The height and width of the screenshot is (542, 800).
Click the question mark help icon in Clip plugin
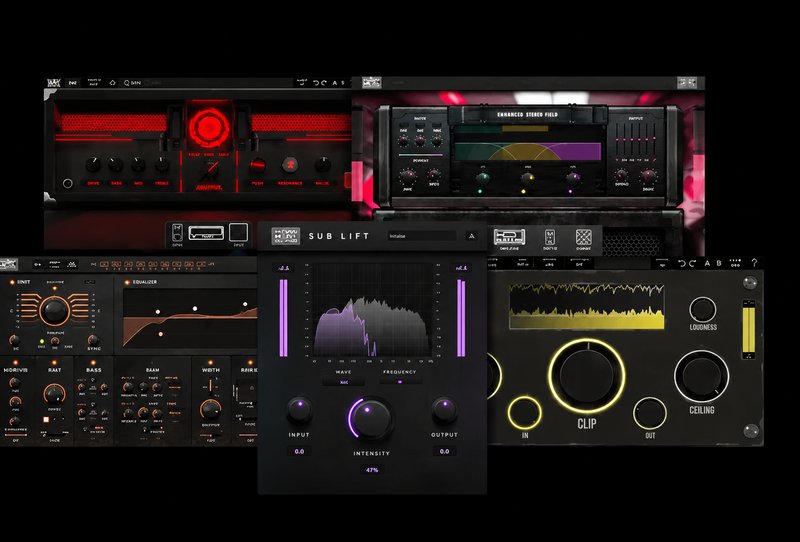[x=754, y=263]
